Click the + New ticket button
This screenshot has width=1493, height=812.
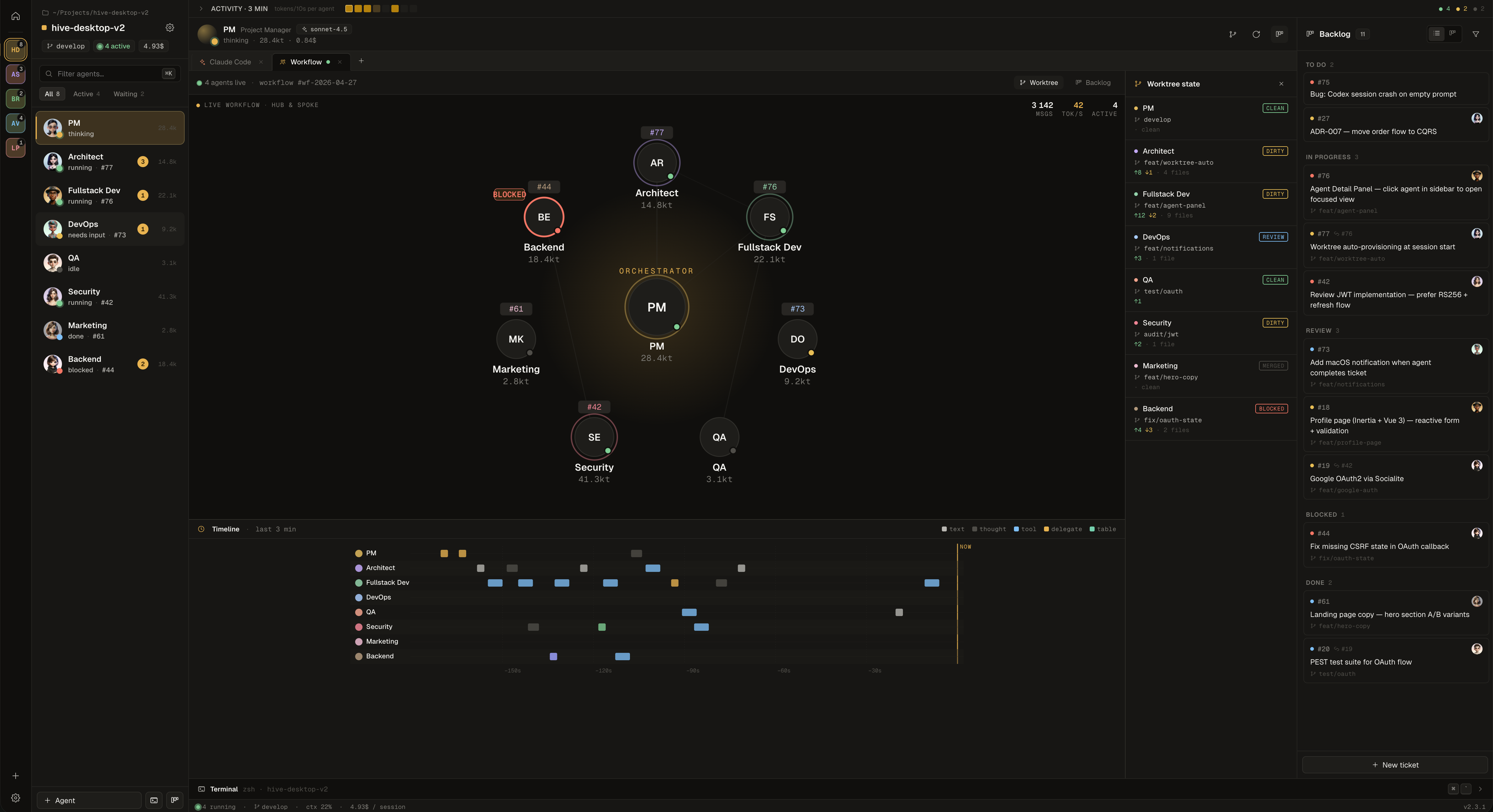[x=1395, y=765]
